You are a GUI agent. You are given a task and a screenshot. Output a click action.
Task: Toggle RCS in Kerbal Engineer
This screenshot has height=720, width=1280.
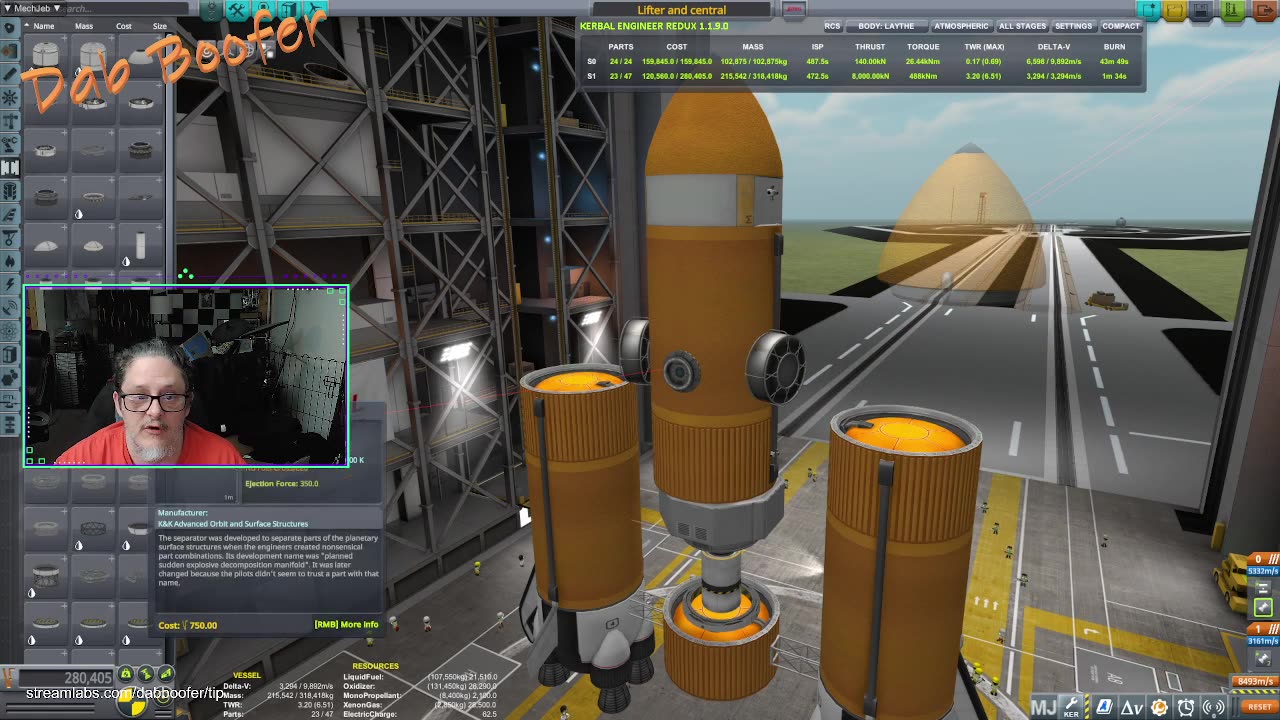point(832,26)
